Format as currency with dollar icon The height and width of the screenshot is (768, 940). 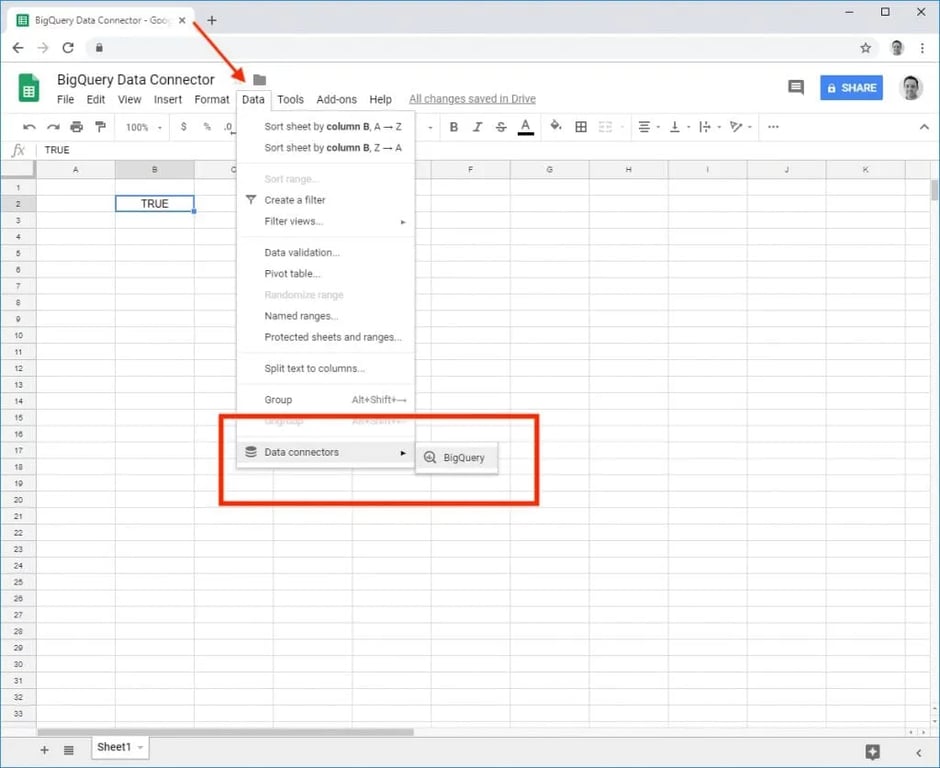(x=183, y=127)
